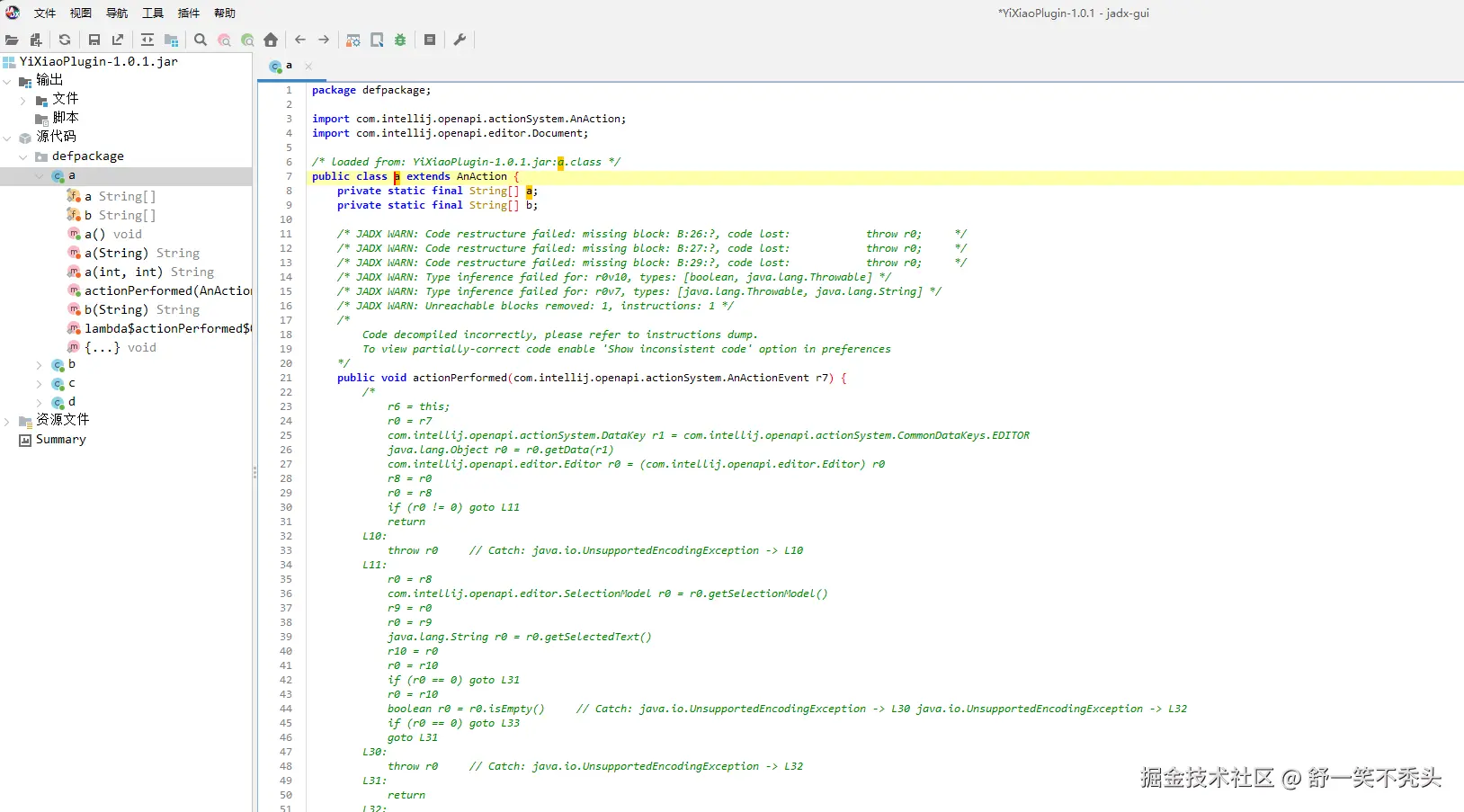The height and width of the screenshot is (812, 1464).
Task: Select method 'a() void' in the tree
Action: [x=113, y=234]
